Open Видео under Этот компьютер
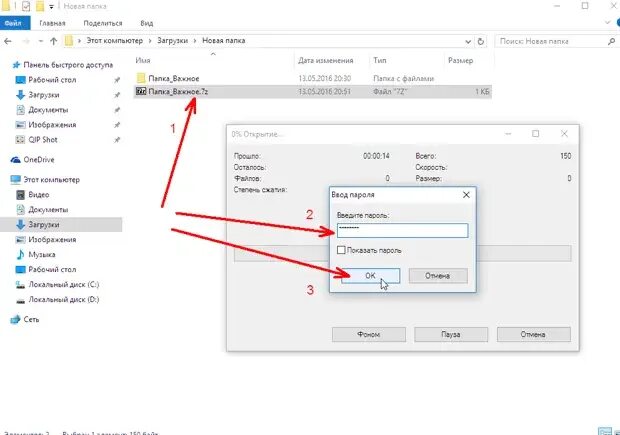 coord(38,195)
